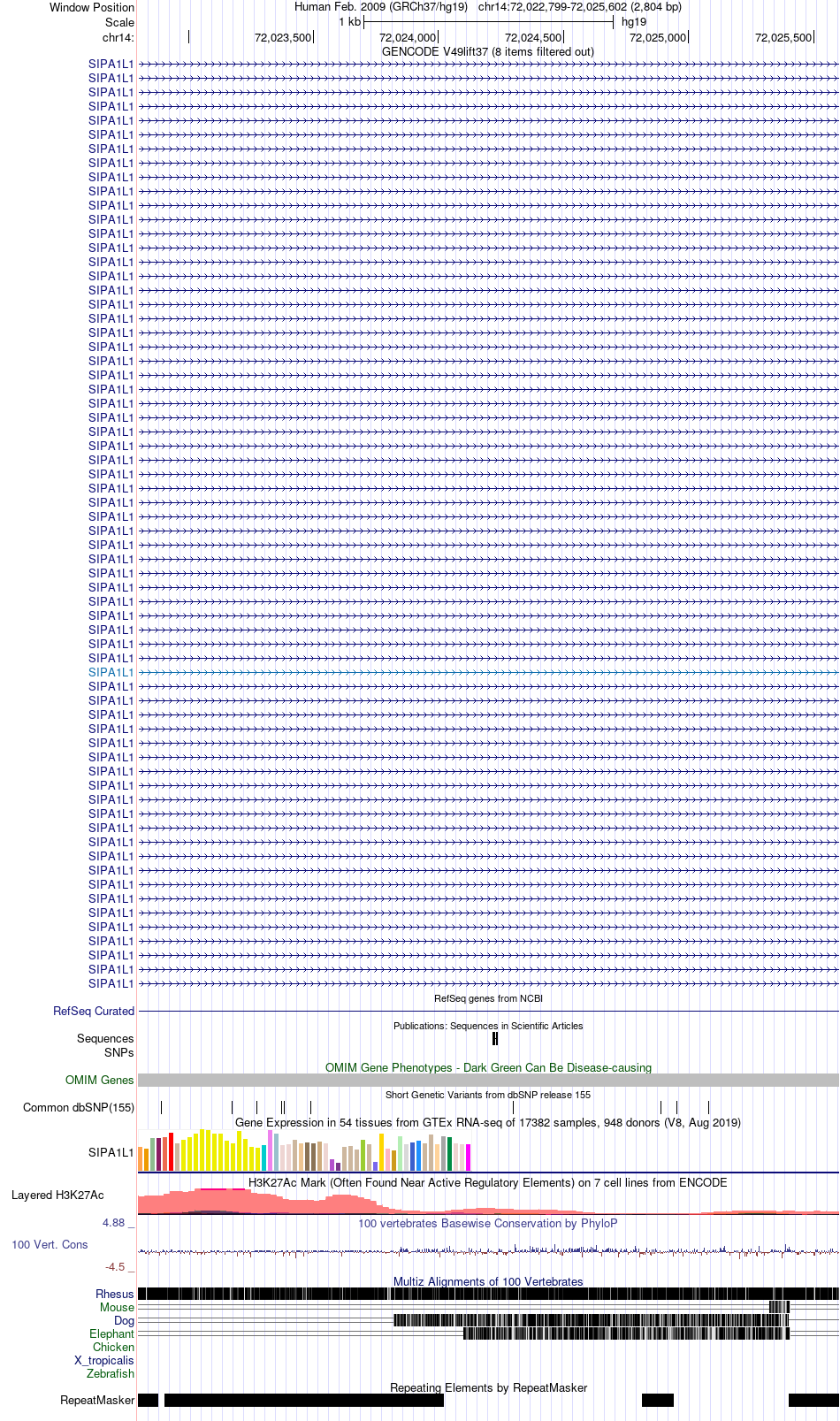Click the SIPA1L1 label of the GTEx track
This screenshot has height=1421, width=840.
(111, 1152)
